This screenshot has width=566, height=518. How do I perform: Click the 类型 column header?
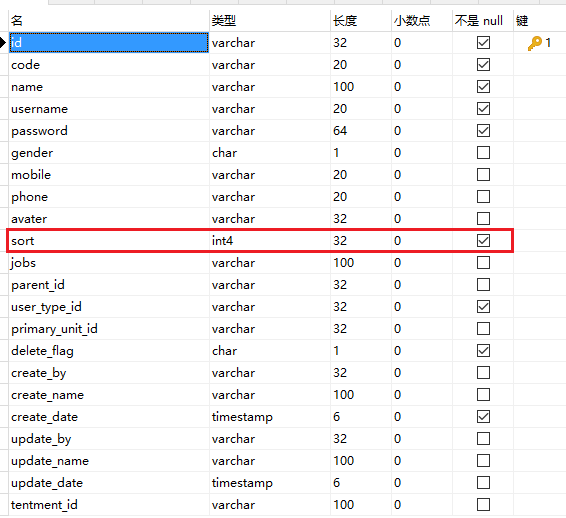(x=270, y=21)
